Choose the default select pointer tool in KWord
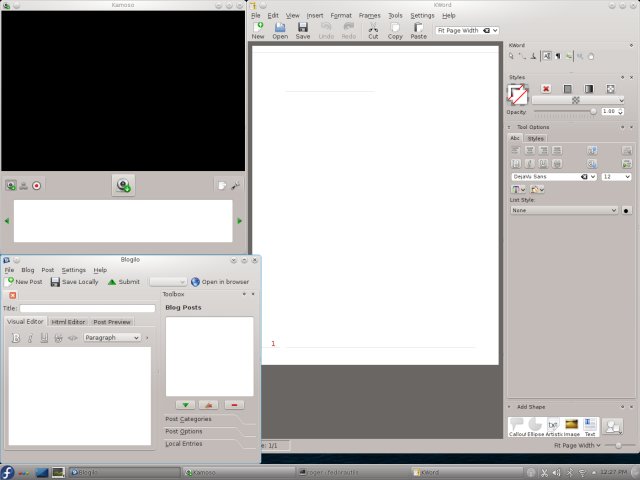The height and width of the screenshot is (480, 640). click(x=511, y=56)
